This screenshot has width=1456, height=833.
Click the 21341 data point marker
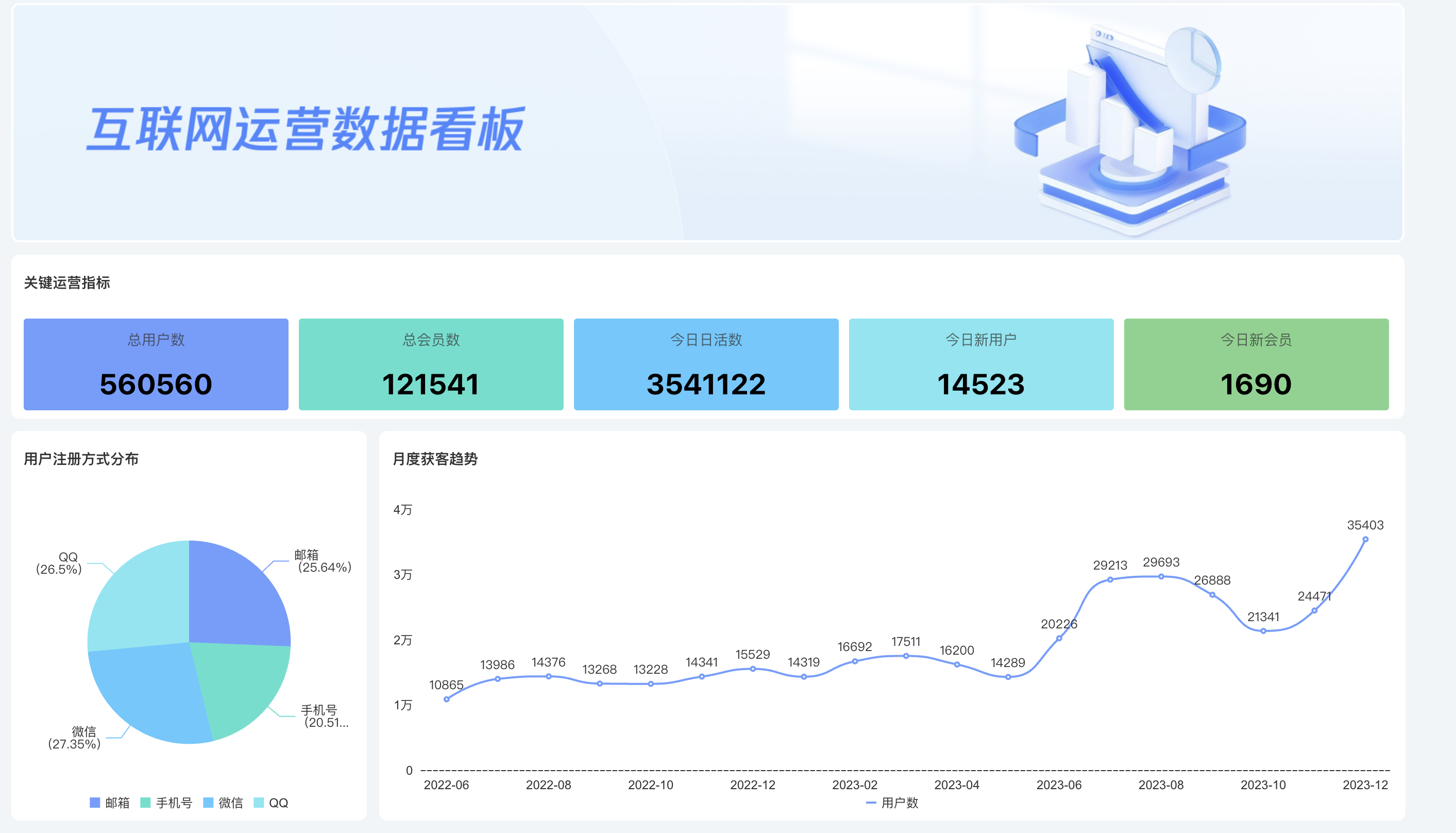[x=1263, y=631]
